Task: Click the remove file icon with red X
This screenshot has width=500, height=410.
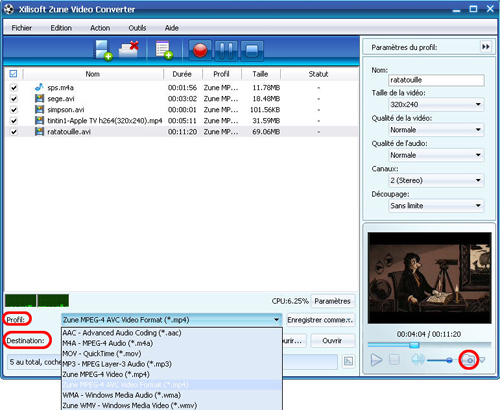Action: click(x=129, y=50)
